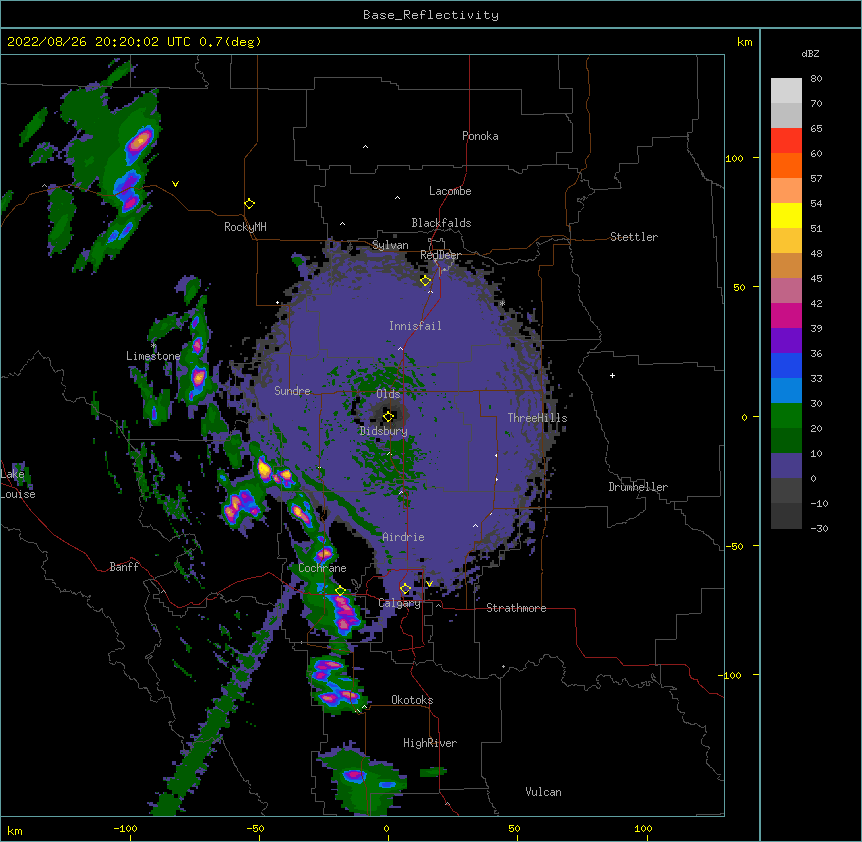The height and width of the screenshot is (842, 862).
Task: Select the top light grey 80-70 swatch
Action: 786,91
